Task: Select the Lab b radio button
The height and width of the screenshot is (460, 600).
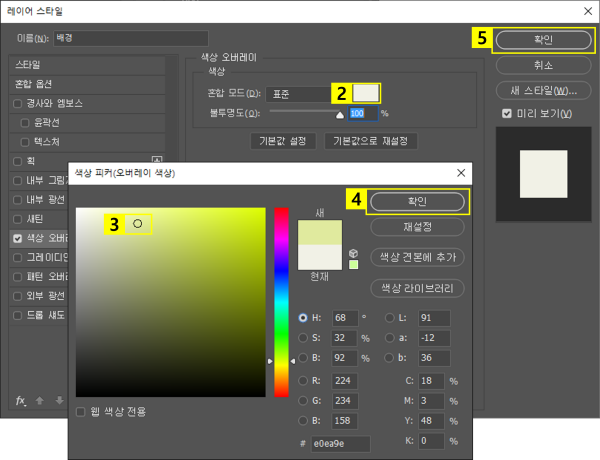Action: coord(389,358)
